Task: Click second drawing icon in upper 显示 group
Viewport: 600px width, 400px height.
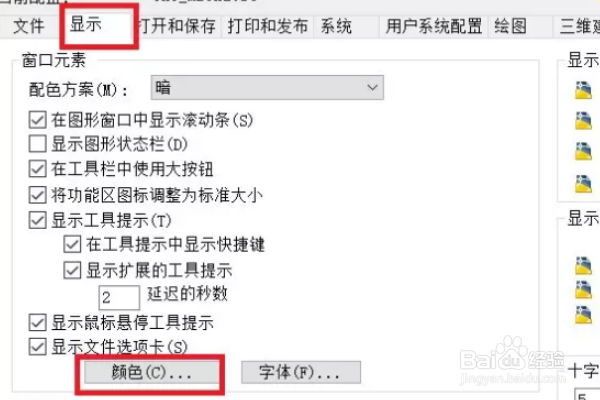Action: [583, 121]
